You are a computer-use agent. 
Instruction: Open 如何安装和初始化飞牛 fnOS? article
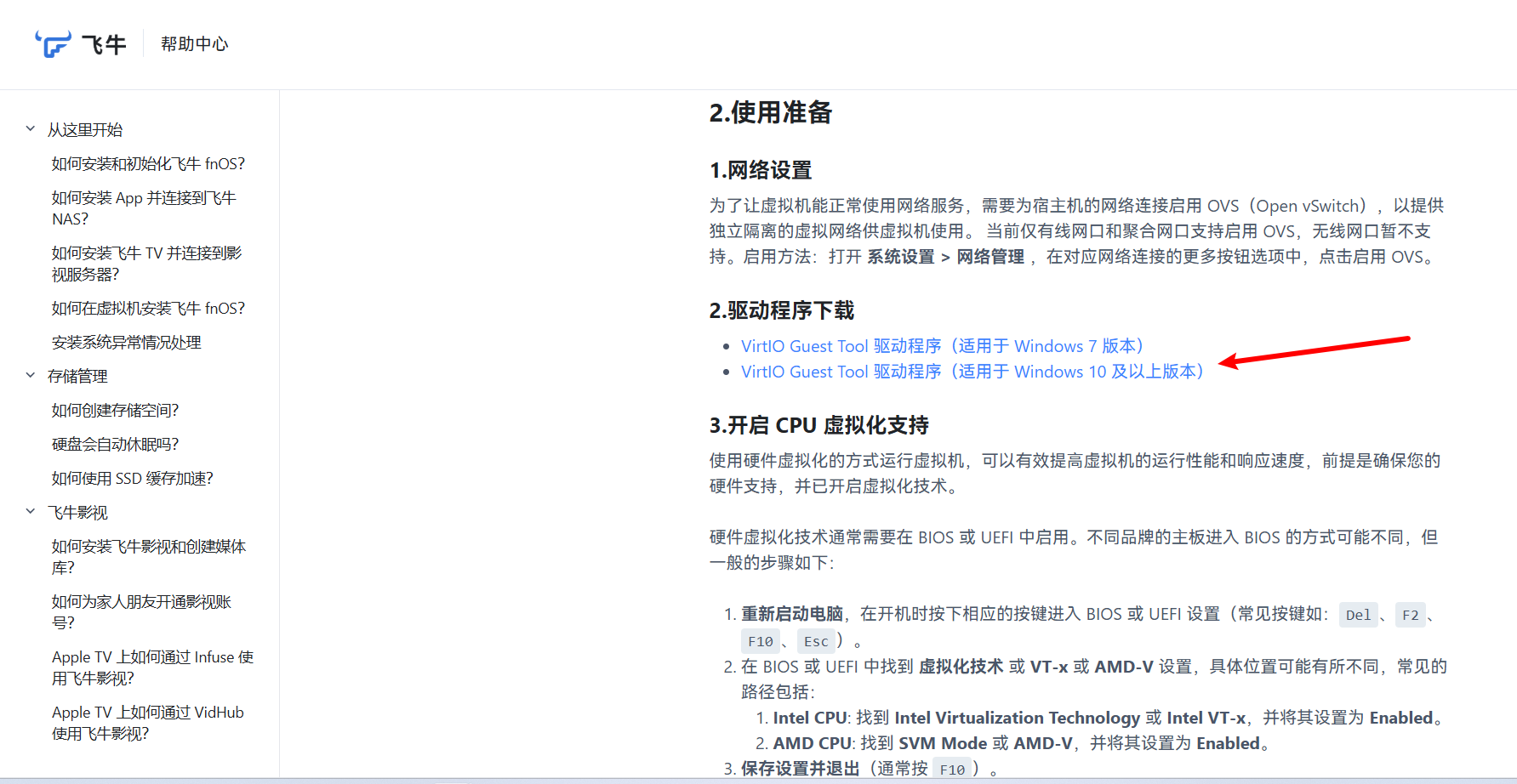(x=148, y=164)
